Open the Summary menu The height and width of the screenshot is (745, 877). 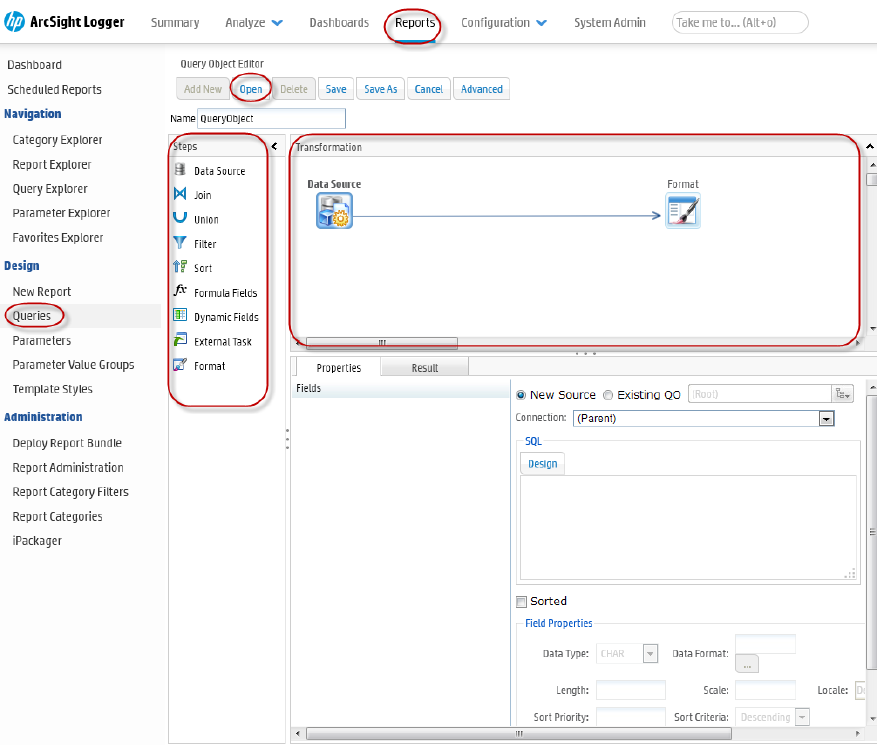pos(175,23)
